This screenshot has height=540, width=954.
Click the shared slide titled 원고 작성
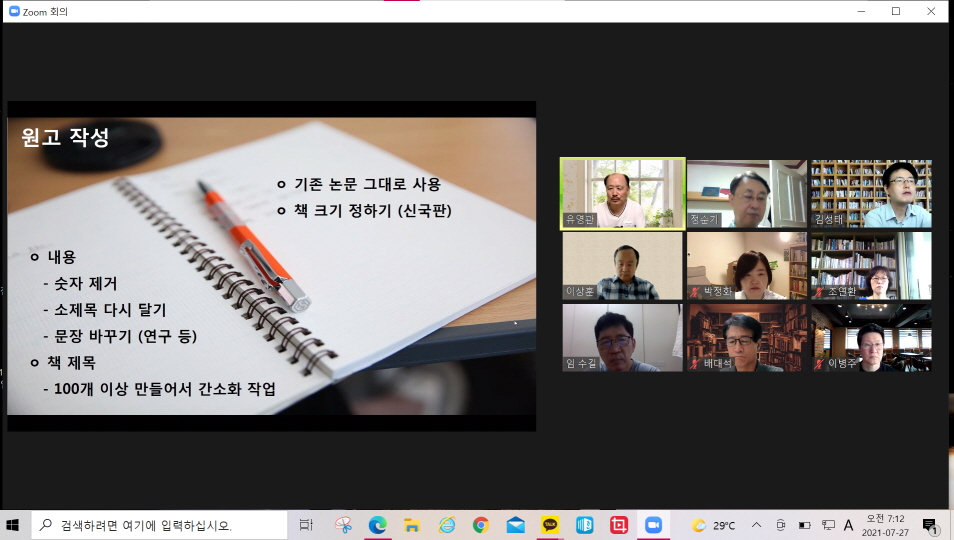[271, 265]
